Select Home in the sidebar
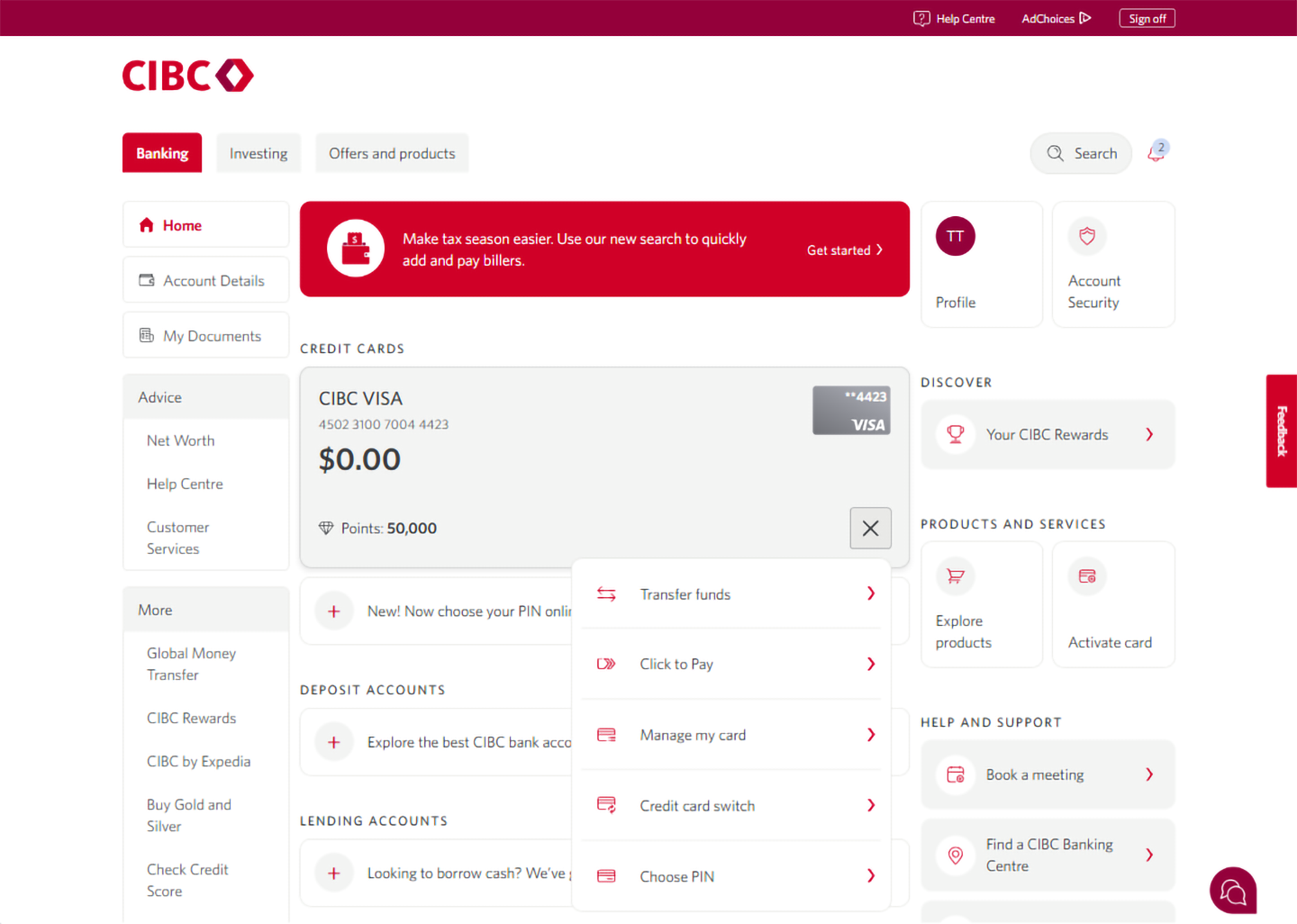 (x=205, y=225)
